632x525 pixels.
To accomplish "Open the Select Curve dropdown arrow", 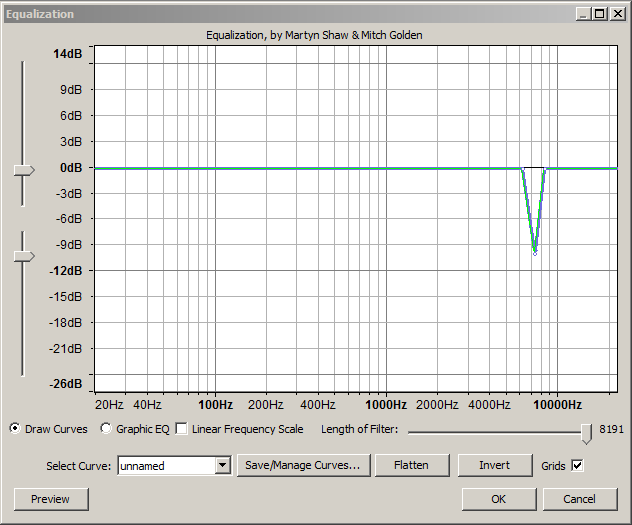I will (223, 466).
